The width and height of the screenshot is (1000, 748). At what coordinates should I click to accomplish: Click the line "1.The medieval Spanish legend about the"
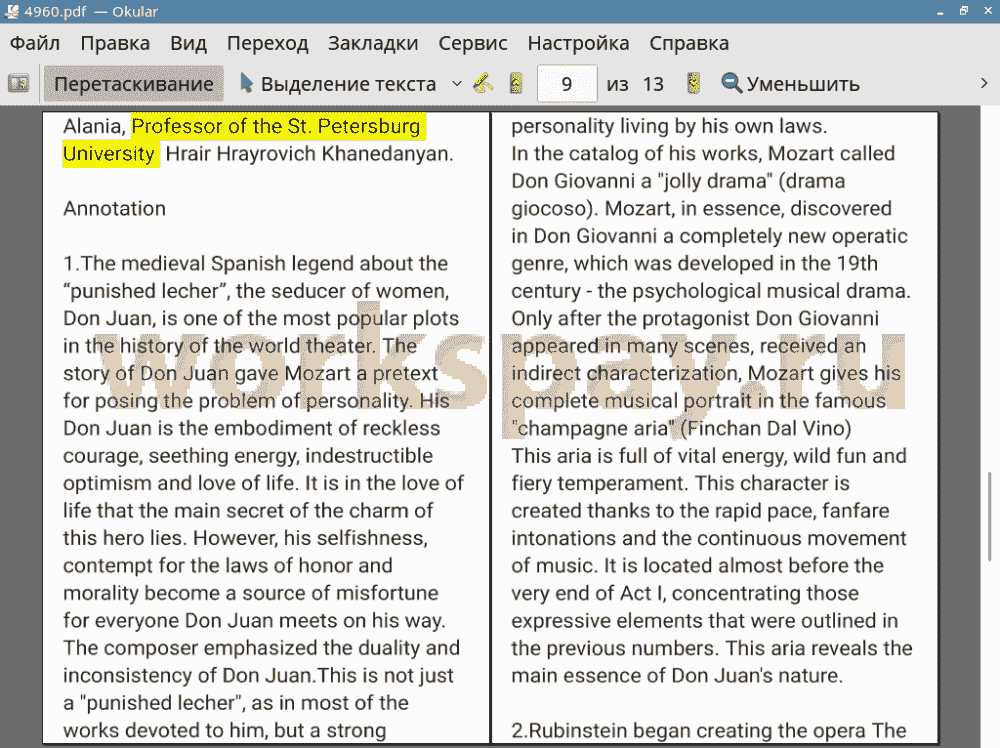(x=255, y=263)
